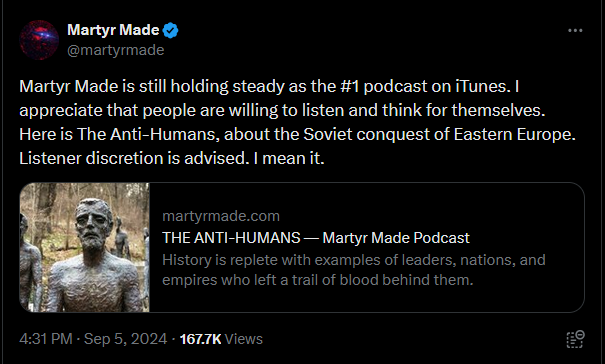Click the reader icon at bottom right

(575, 339)
